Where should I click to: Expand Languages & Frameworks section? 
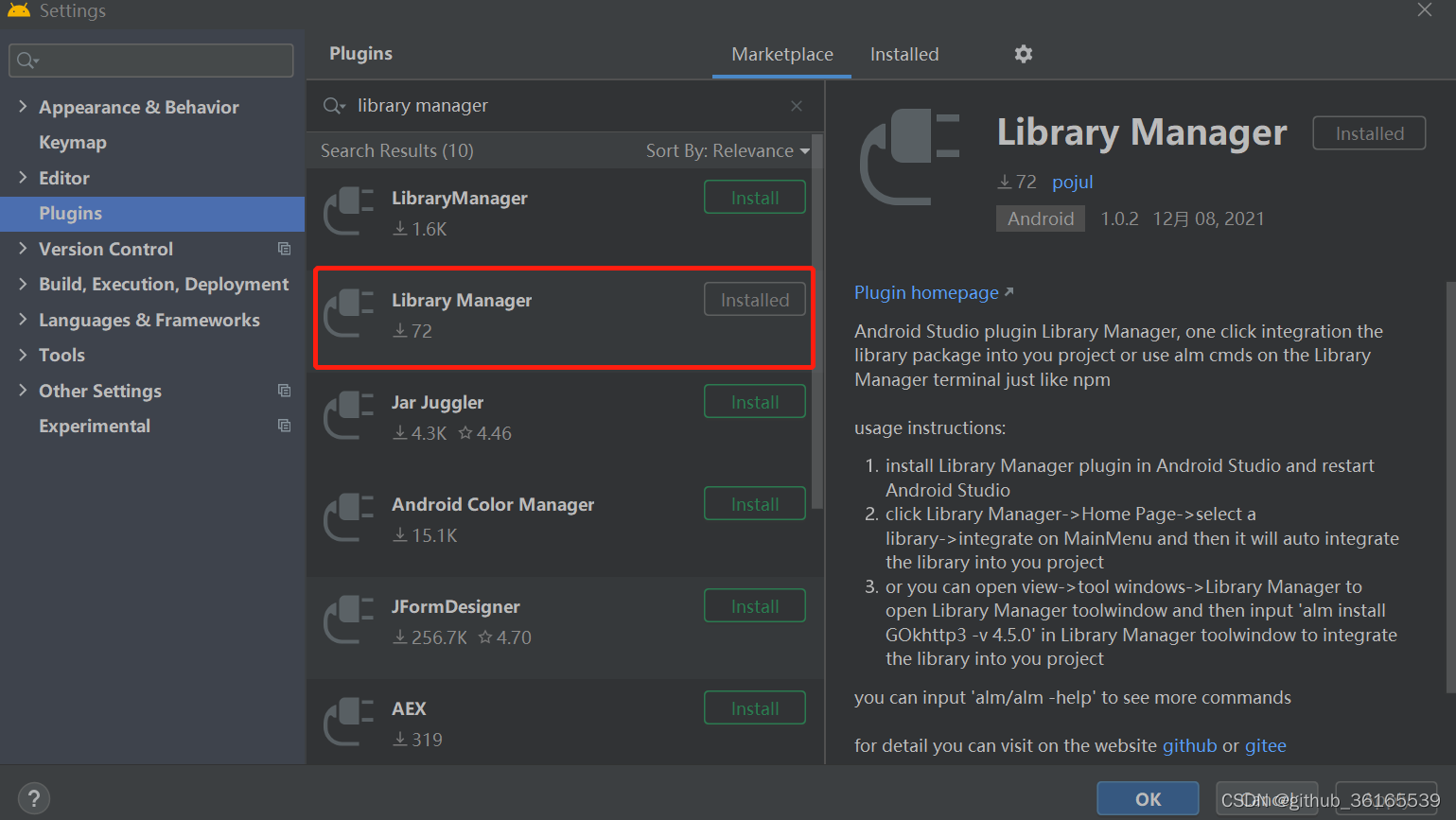[x=23, y=319]
